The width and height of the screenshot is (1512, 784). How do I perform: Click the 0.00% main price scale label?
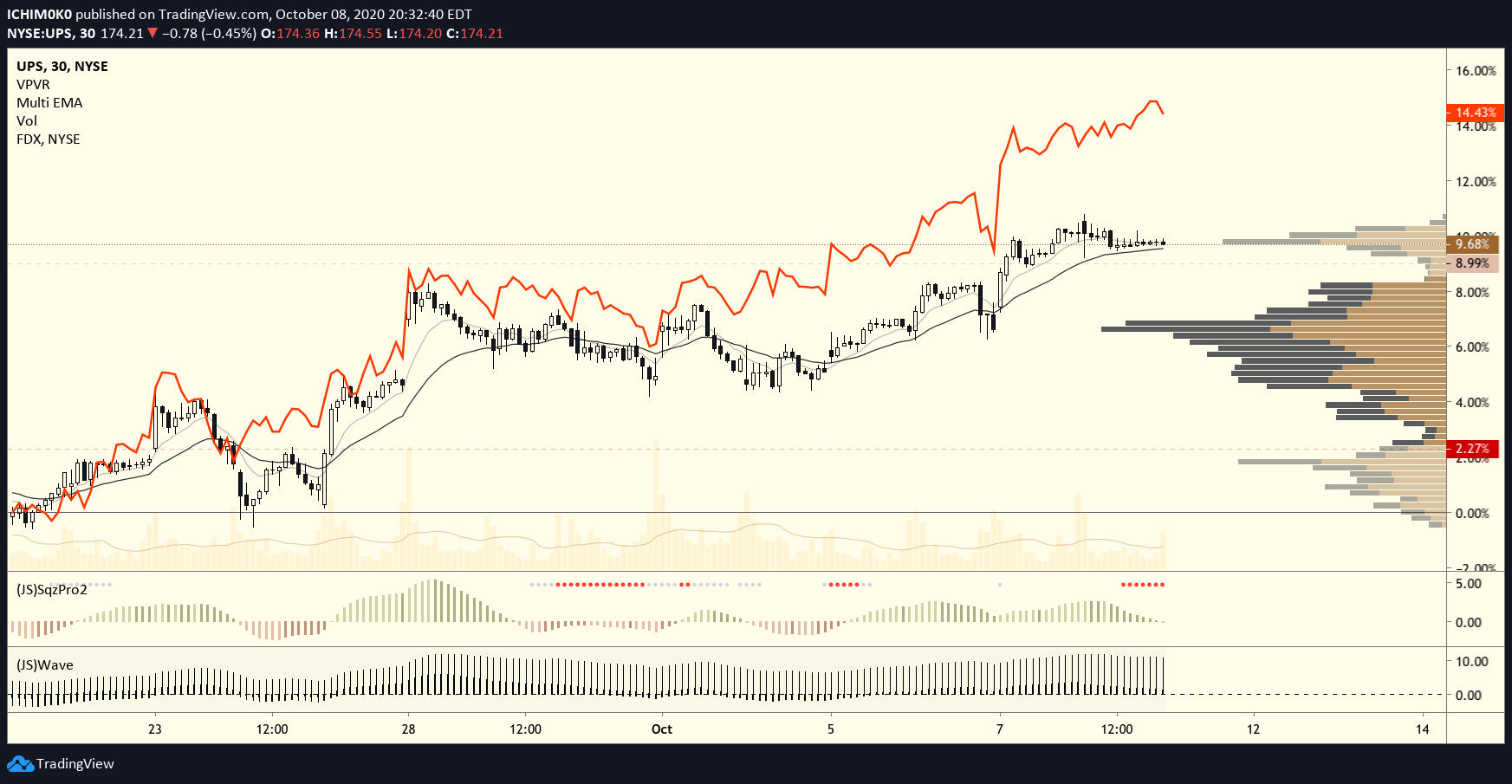click(x=1473, y=514)
